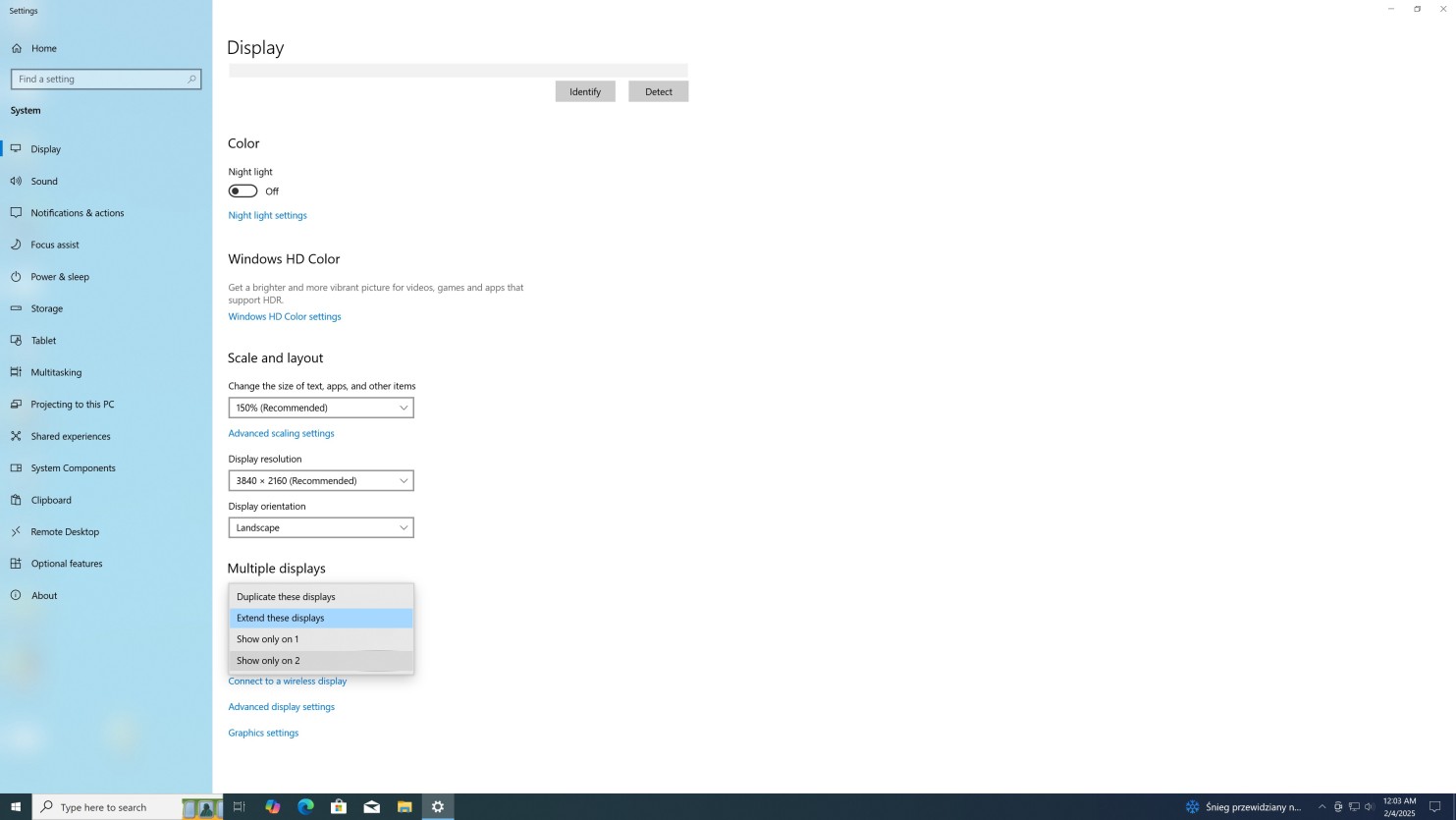The height and width of the screenshot is (820, 1456).
Task: Open notification center icon
Action: tap(1434, 807)
